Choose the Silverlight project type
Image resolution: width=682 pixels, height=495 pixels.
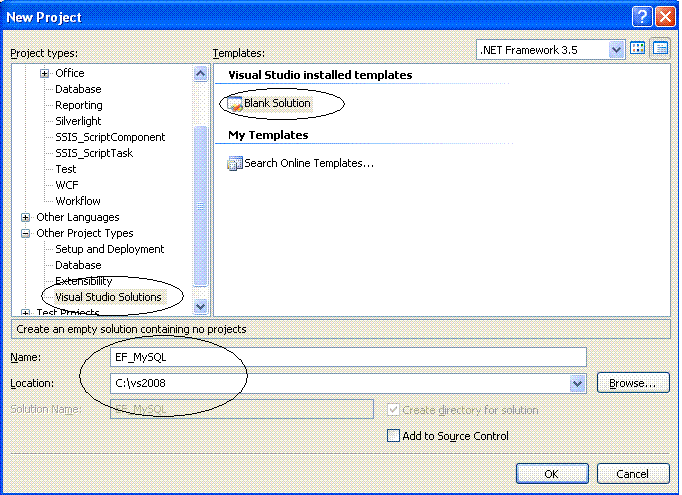(x=78, y=121)
